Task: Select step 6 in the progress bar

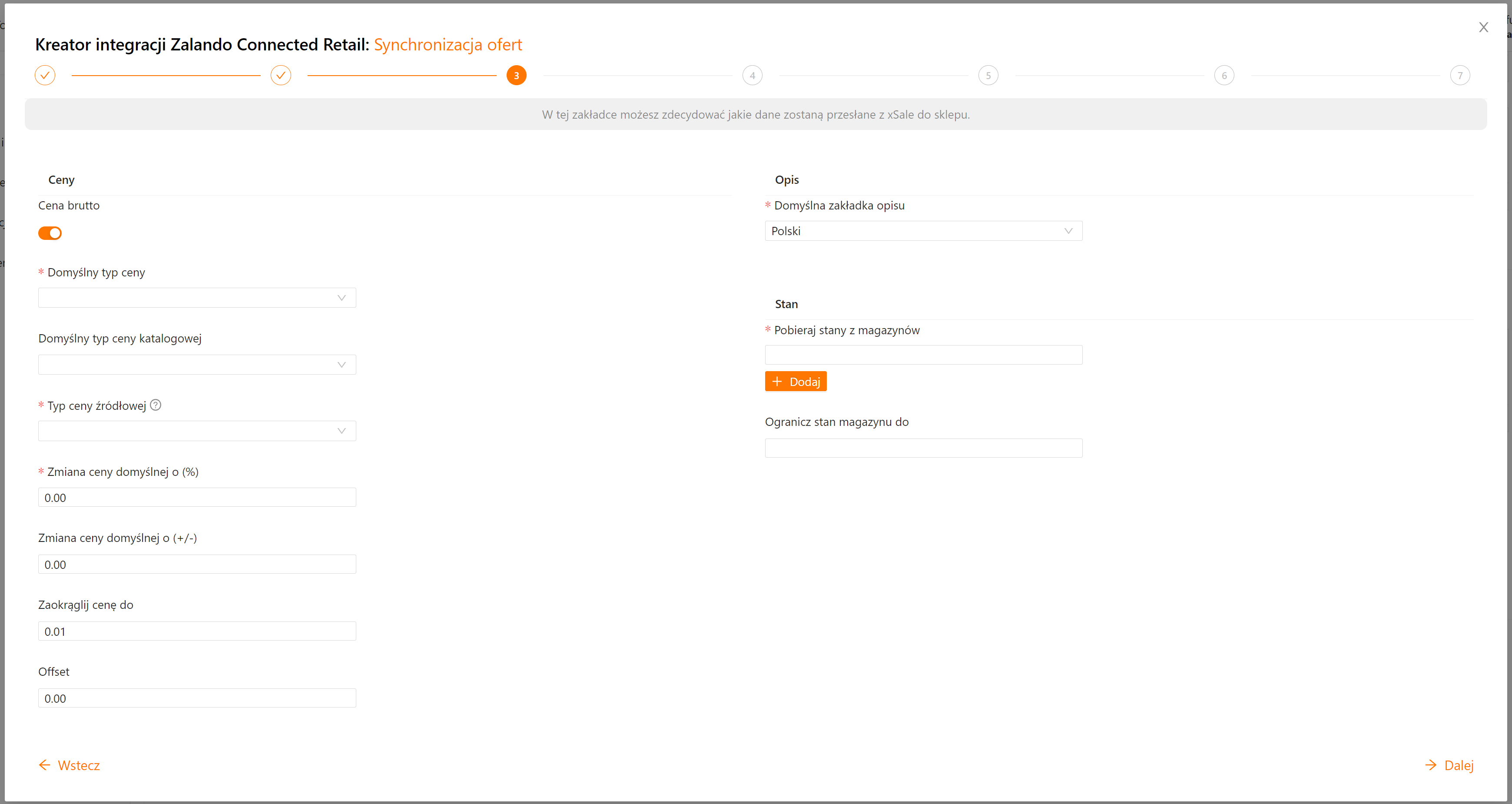Action: 1224,75
